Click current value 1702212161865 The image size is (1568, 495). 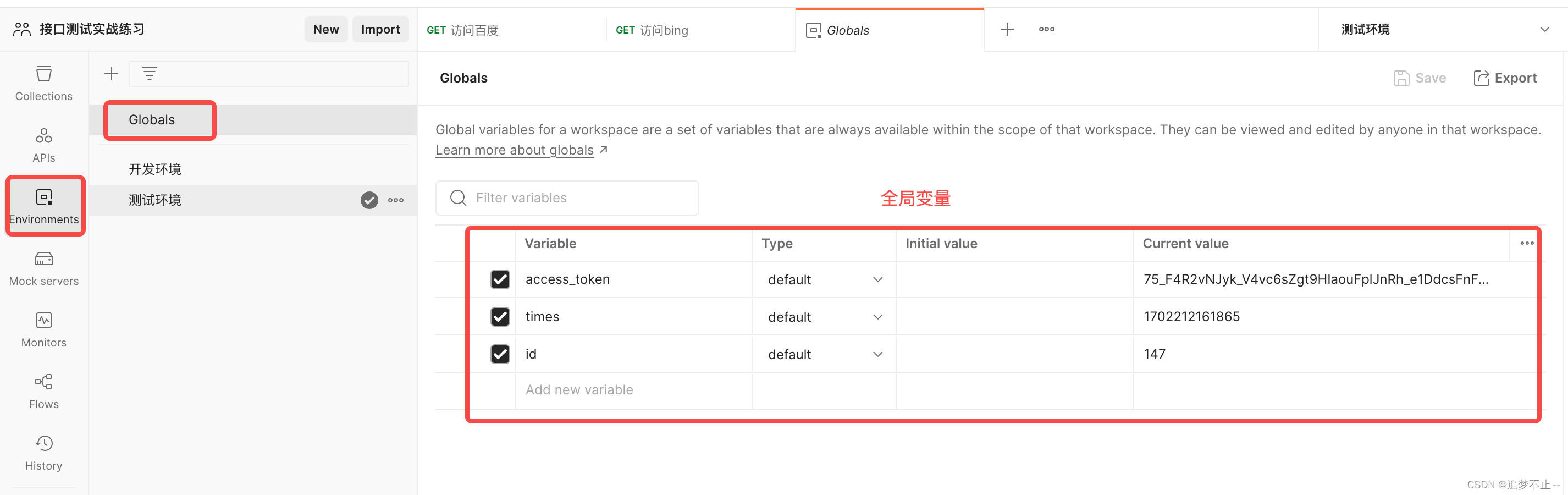1191,317
